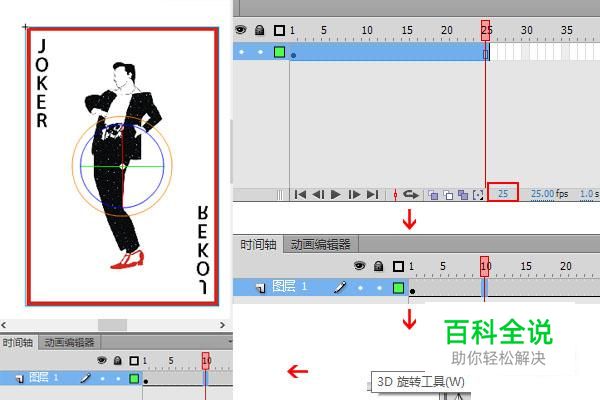The height and width of the screenshot is (400, 600).
Task: Click the pencil icon in middle-right layer row
Action: (x=340, y=287)
